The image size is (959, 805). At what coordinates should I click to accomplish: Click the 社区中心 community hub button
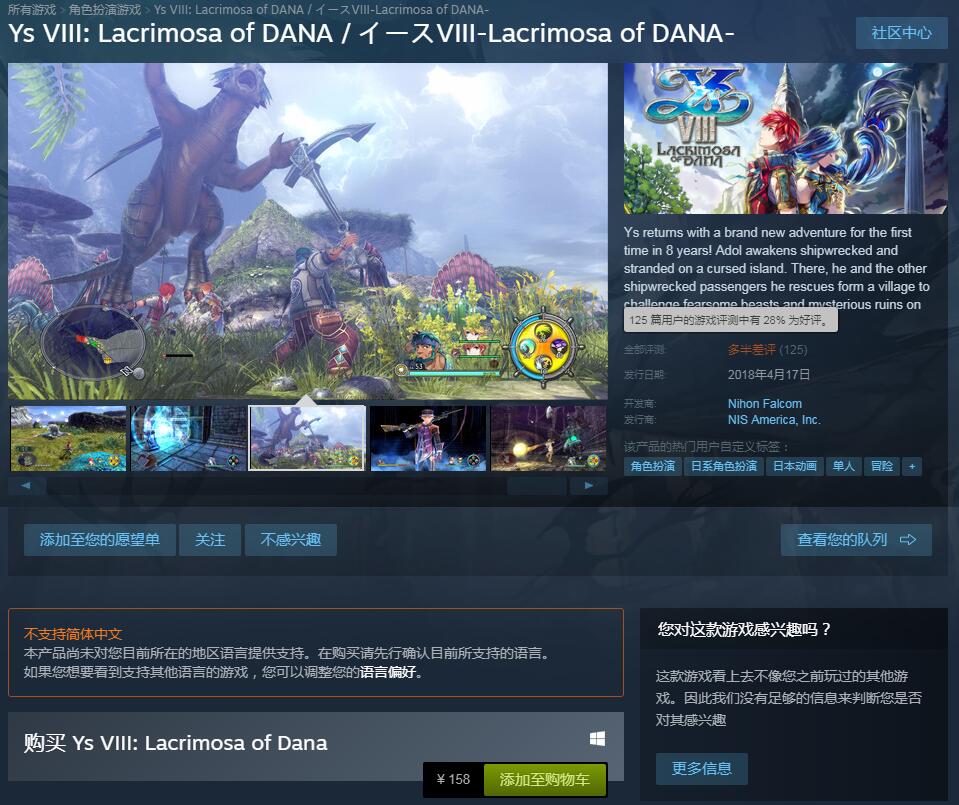(902, 33)
